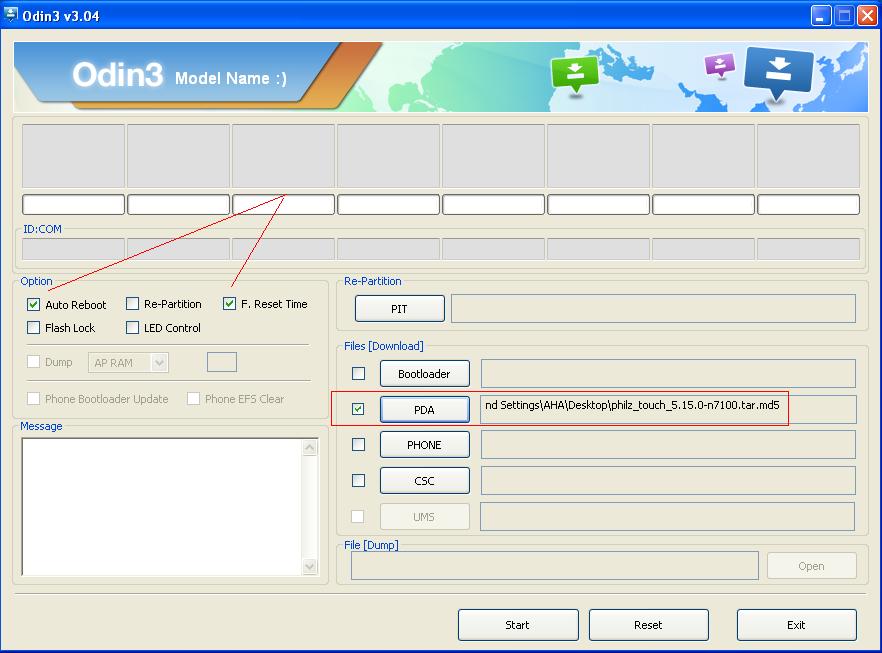The height and width of the screenshot is (653, 882).
Task: Enable the Flash Lock checkbox
Action: pyautogui.click(x=33, y=327)
